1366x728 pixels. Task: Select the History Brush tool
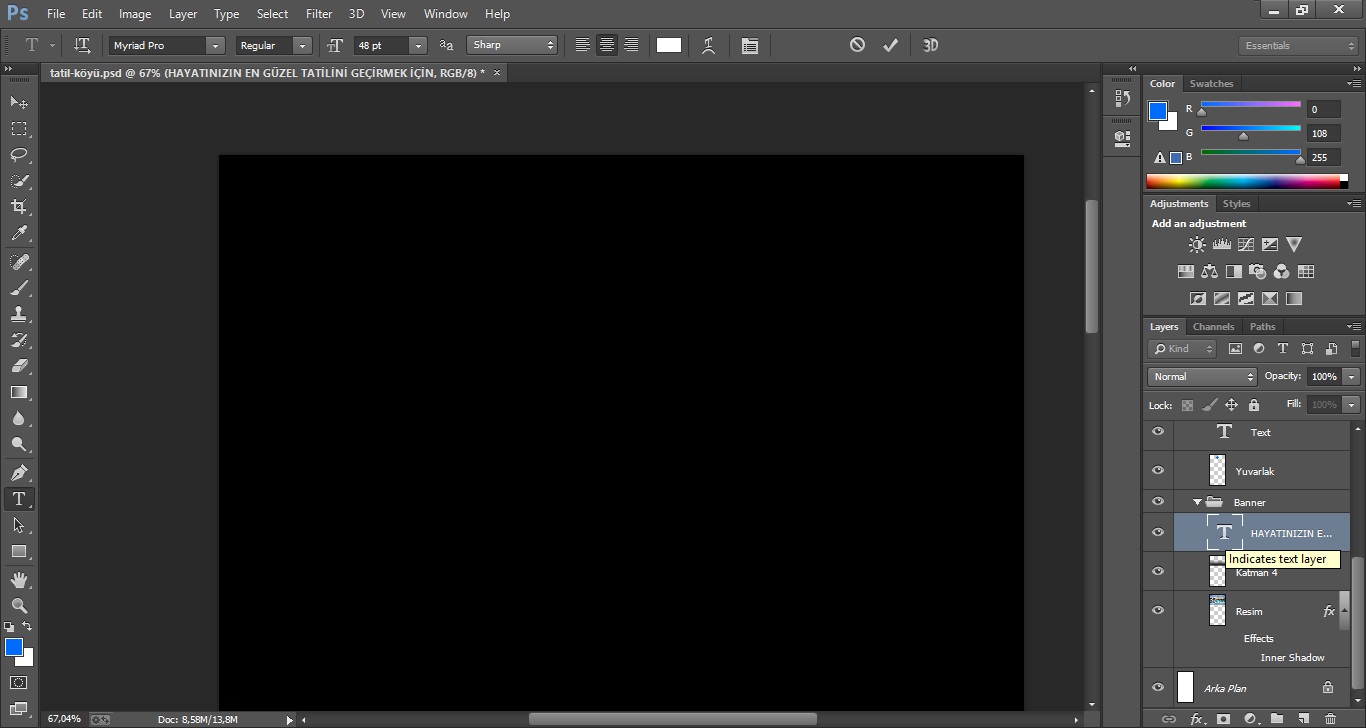pyautogui.click(x=19, y=340)
